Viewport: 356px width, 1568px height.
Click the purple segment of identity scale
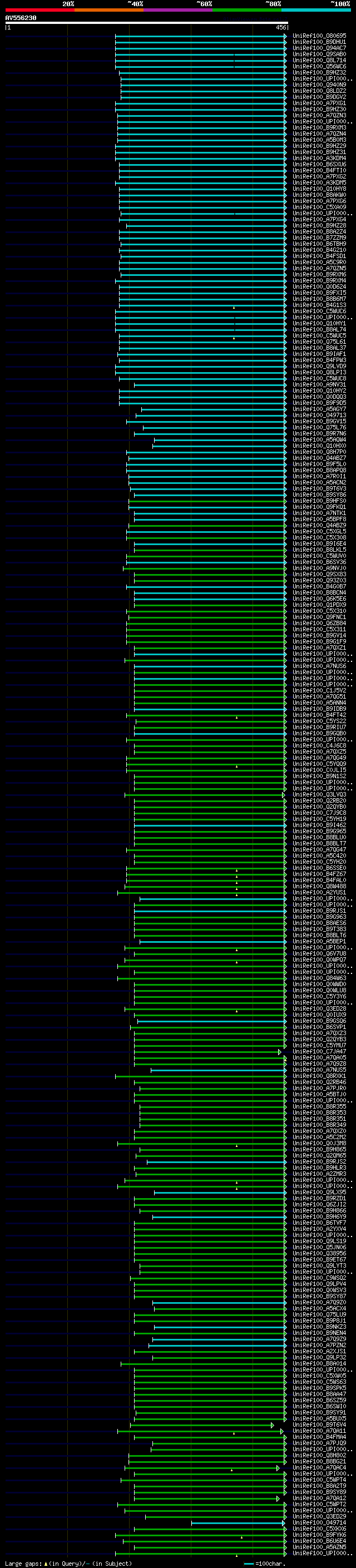pos(179,11)
